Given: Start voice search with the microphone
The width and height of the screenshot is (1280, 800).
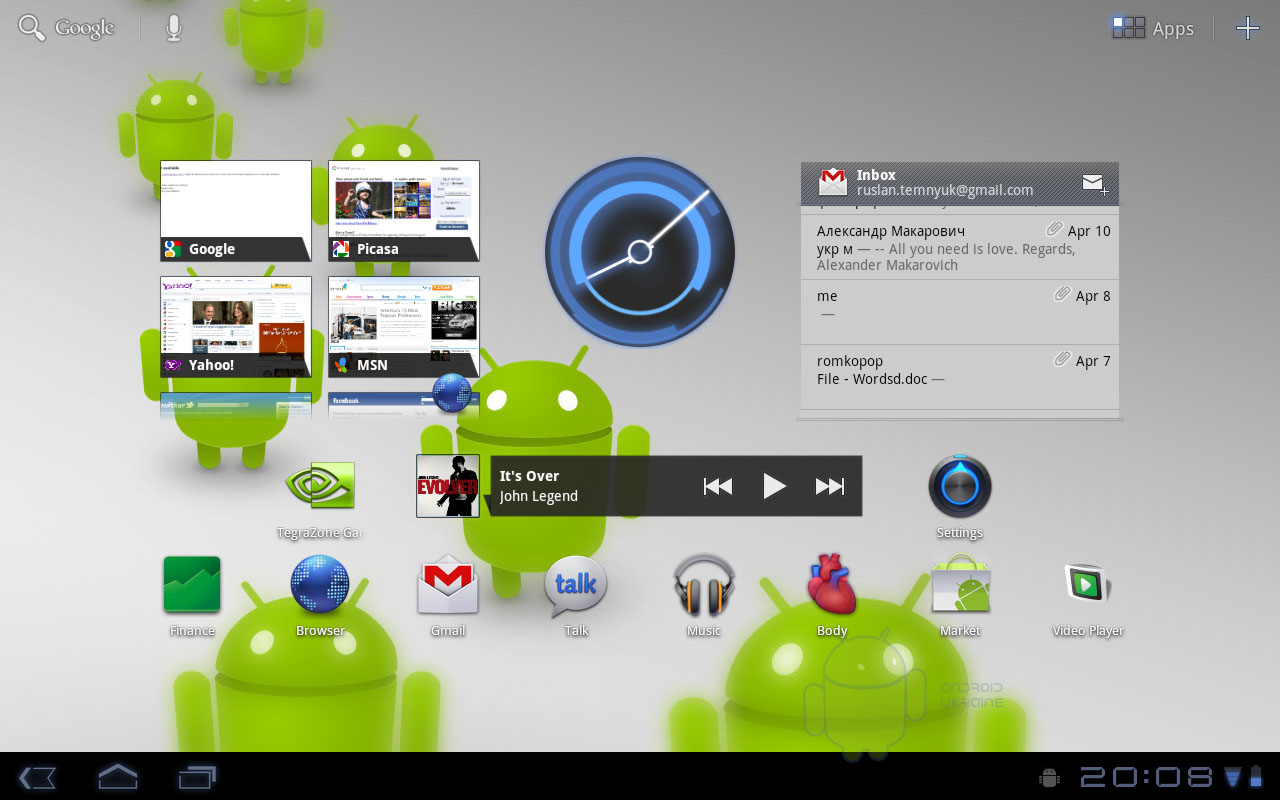Looking at the screenshot, I should (x=174, y=28).
